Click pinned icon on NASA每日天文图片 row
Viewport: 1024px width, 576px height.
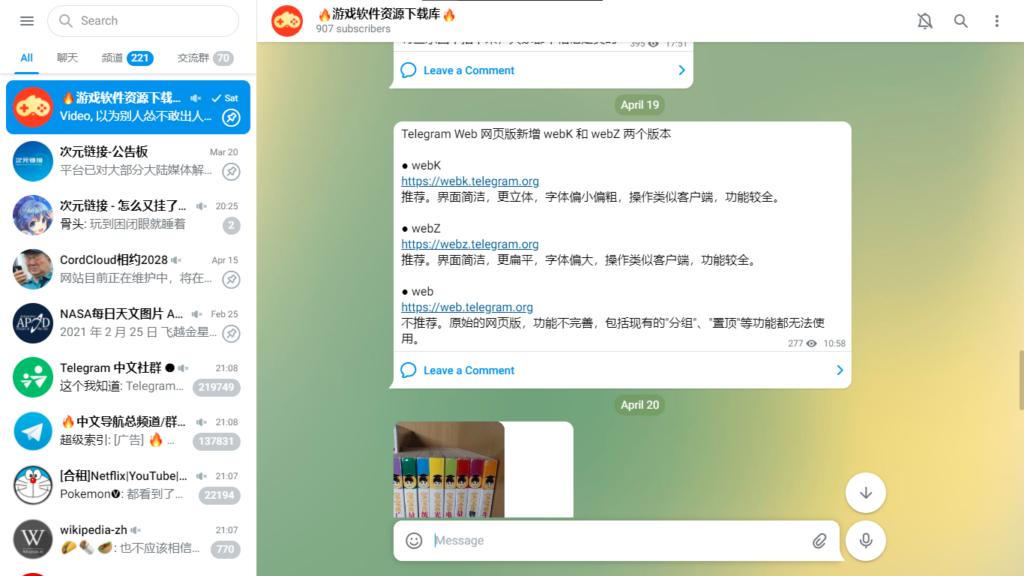pos(231,334)
